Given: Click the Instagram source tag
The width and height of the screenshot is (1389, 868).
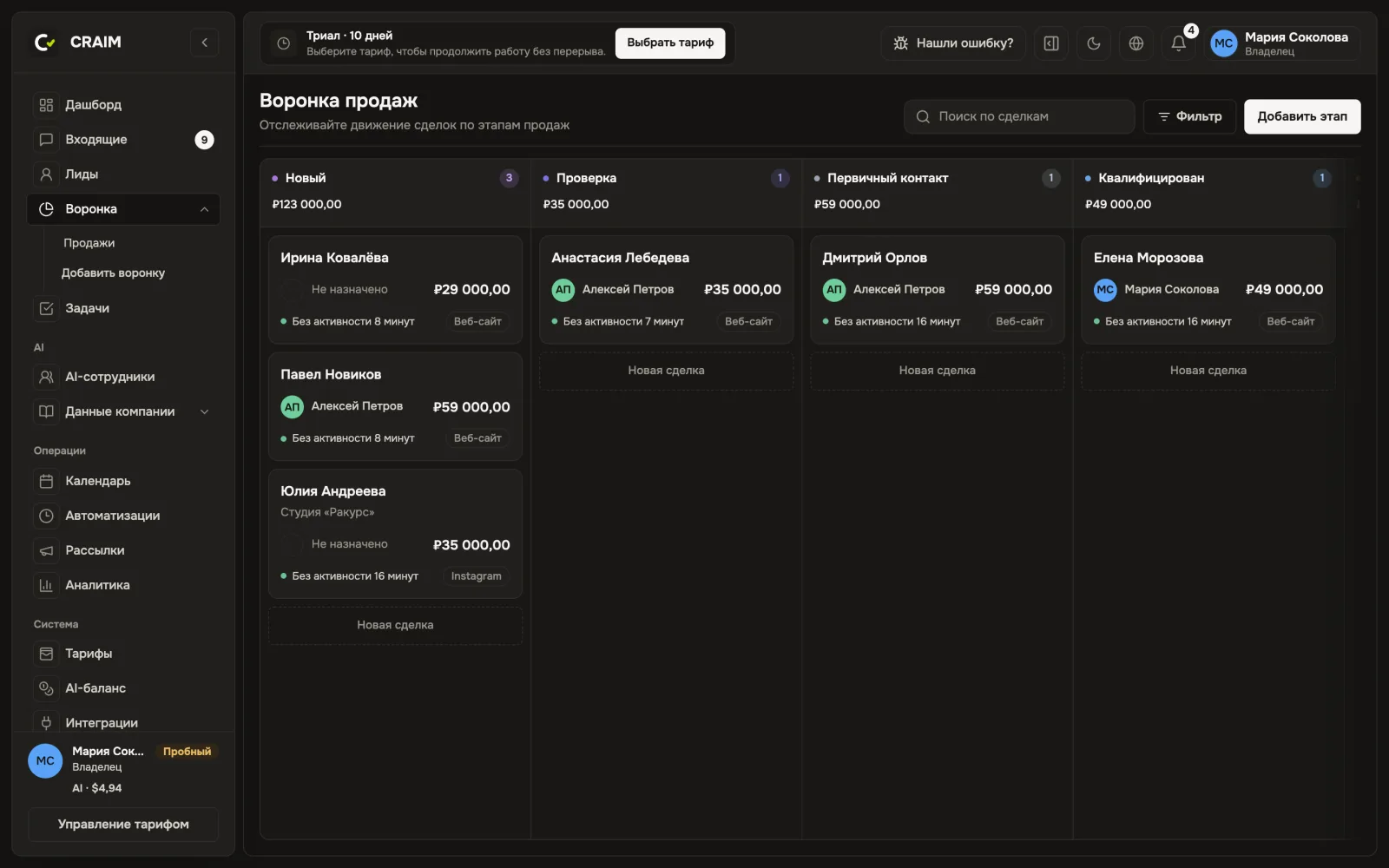Looking at the screenshot, I should click(476, 576).
